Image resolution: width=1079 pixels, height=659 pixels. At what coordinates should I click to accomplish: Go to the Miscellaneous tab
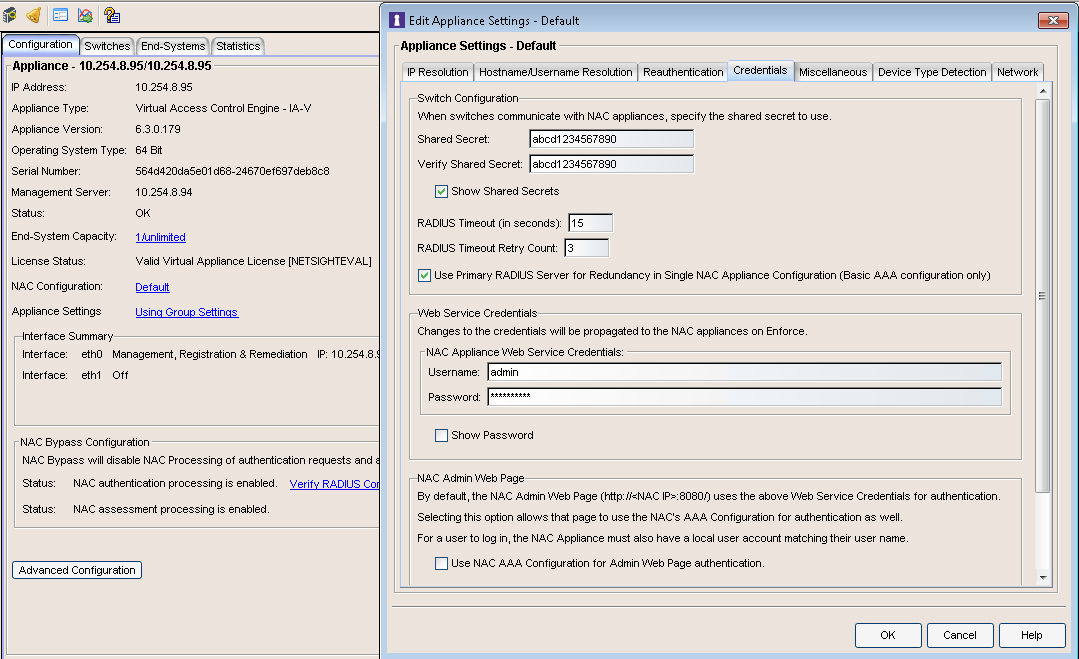coord(833,72)
